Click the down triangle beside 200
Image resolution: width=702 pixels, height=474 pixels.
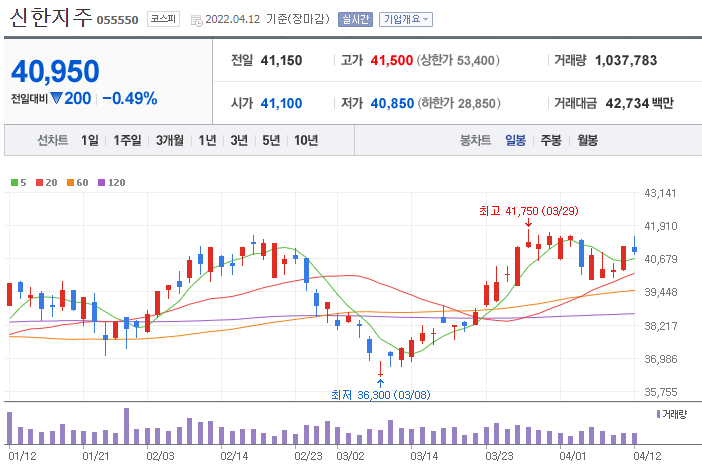point(56,98)
